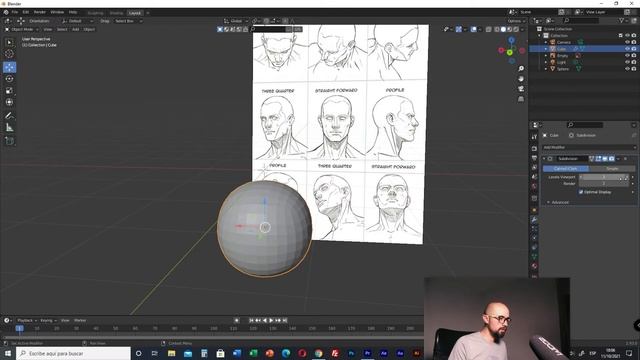Image resolution: width=640 pixels, height=360 pixels.
Task: Select the Measure tool
Action: [9, 128]
